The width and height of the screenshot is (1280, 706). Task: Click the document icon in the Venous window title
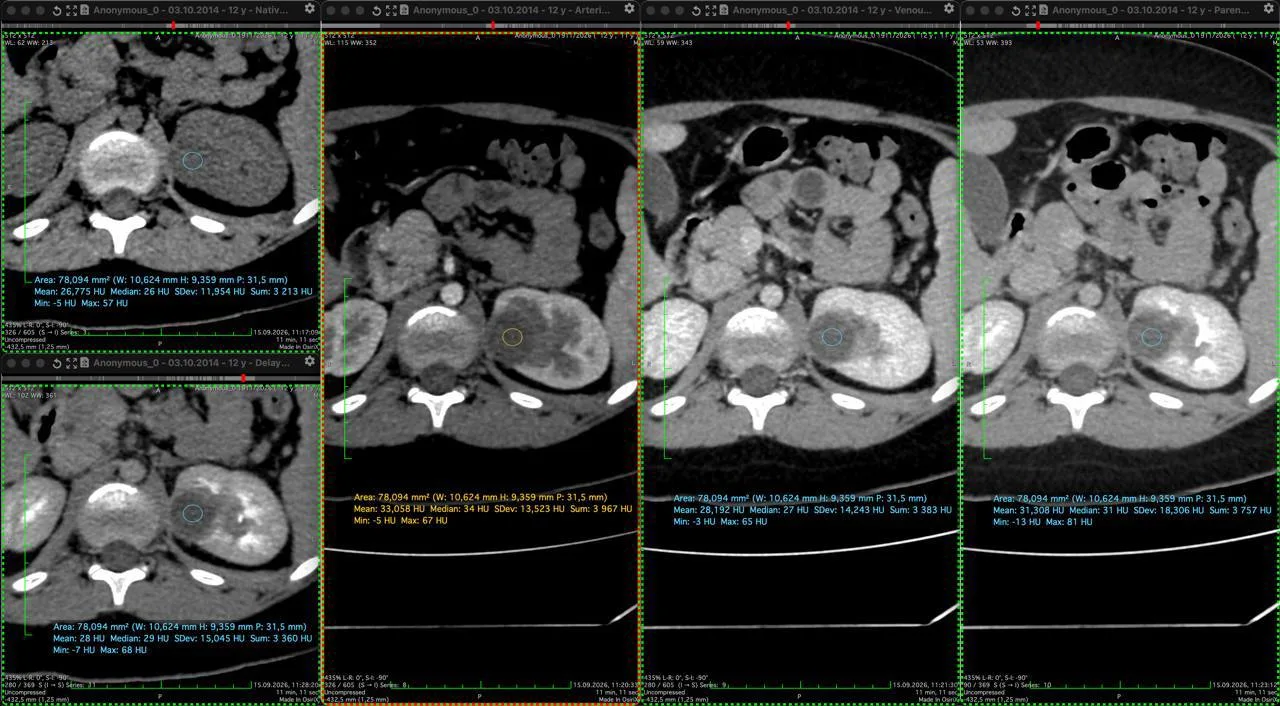(724, 10)
